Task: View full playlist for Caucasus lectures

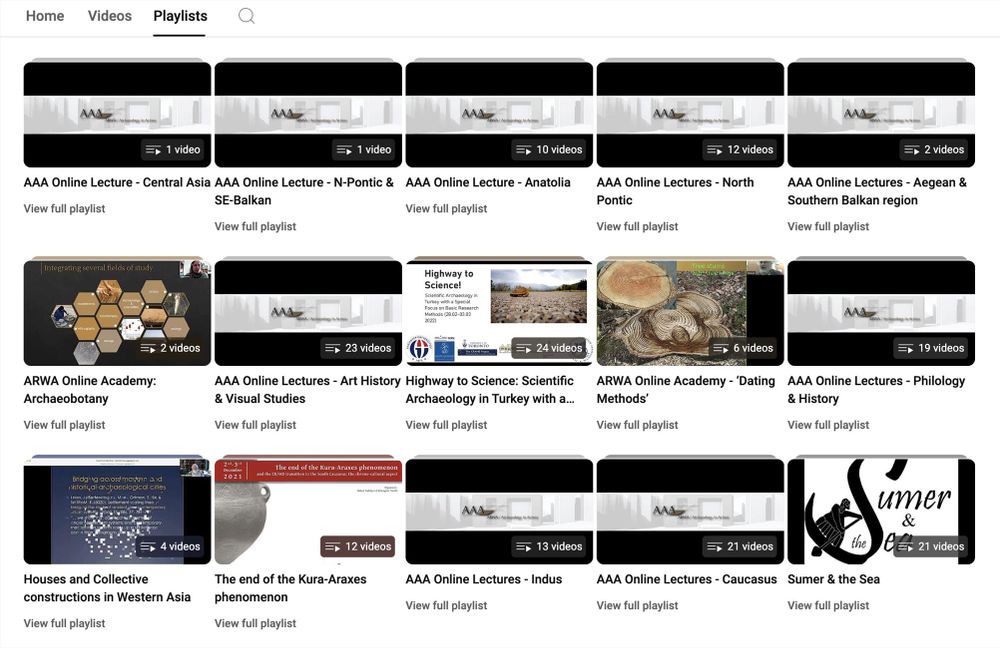Action: click(637, 605)
